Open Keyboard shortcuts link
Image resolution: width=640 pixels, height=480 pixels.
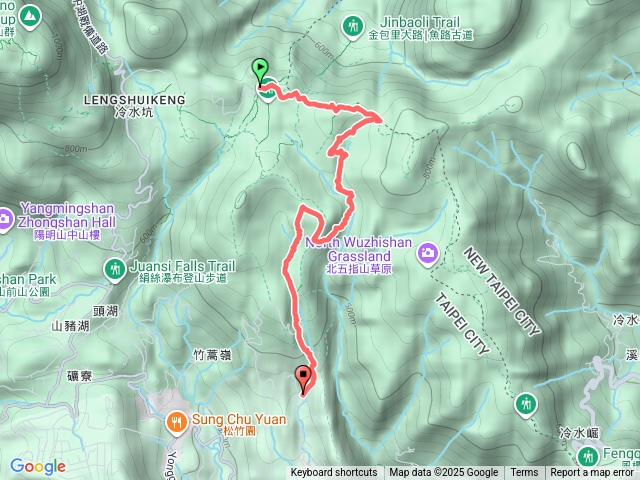coord(334,473)
